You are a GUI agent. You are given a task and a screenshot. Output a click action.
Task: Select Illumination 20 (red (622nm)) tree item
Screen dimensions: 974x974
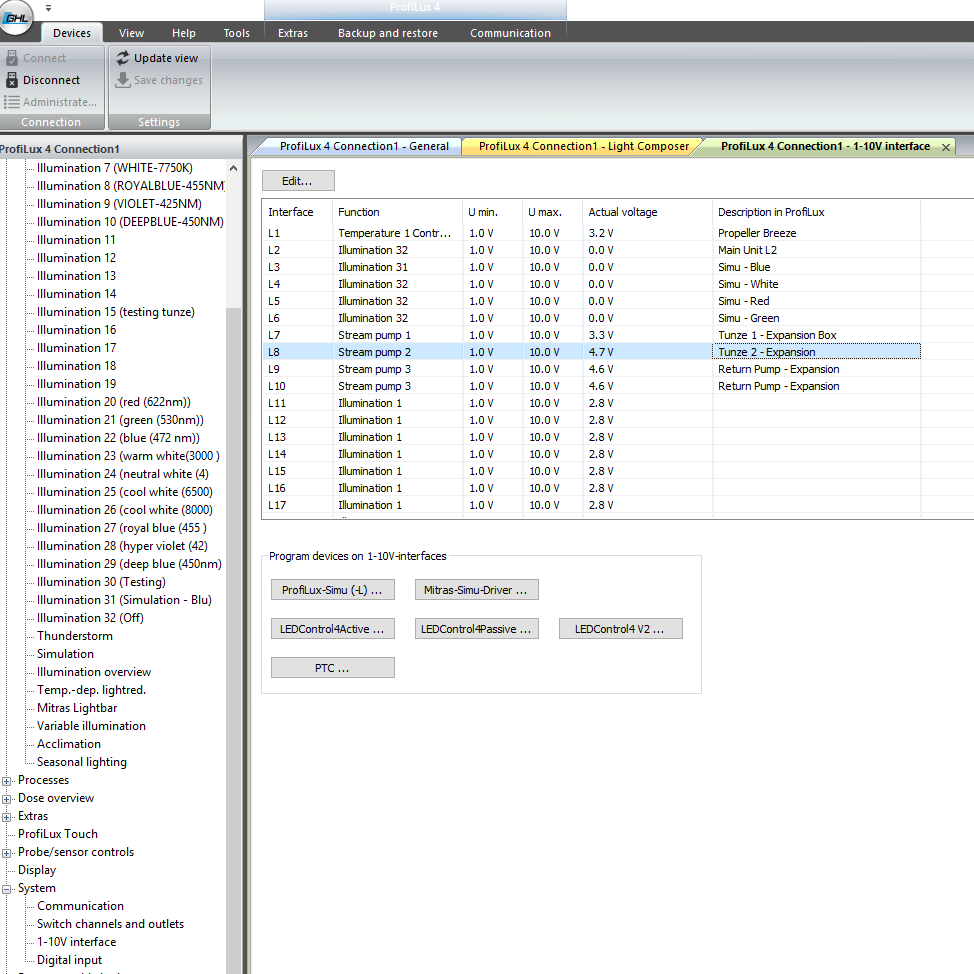114,402
